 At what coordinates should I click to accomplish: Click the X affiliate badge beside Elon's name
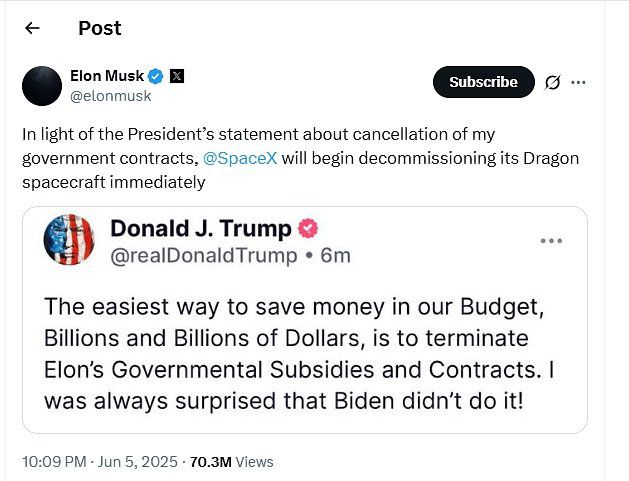click(177, 76)
